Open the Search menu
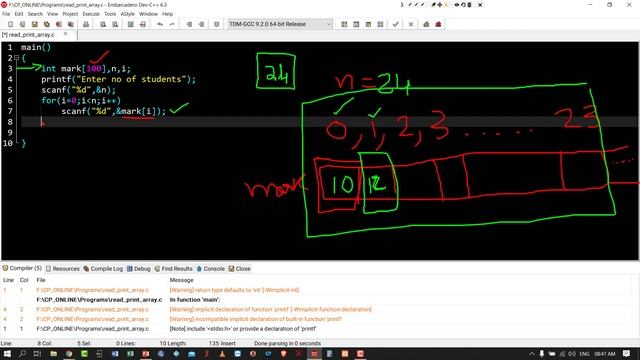Viewport: 640px width, 360px height. tap(35, 14)
